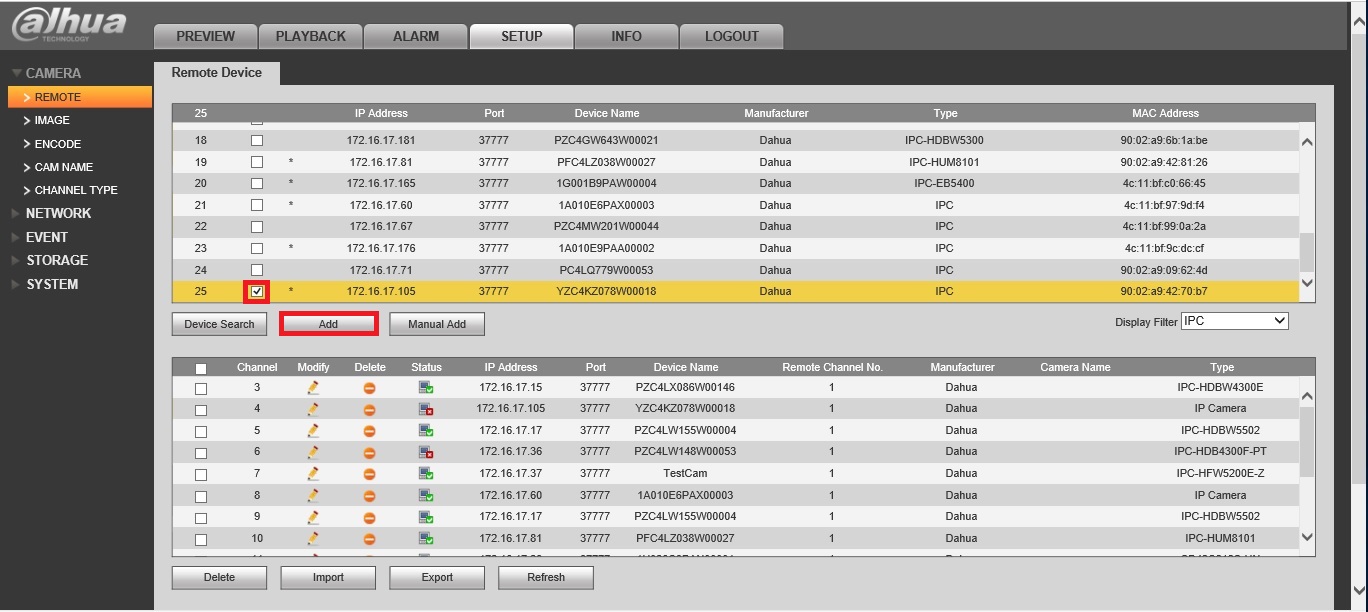Expand the STORAGE menu in the sidebar

(57, 260)
